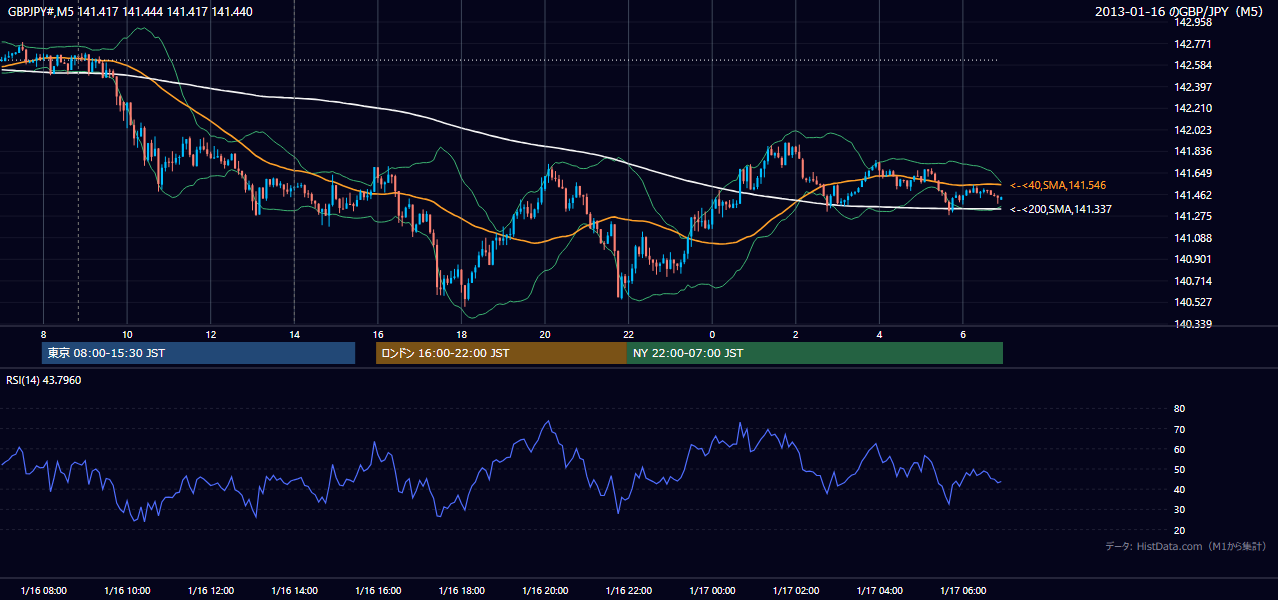Click hour mark 6 under price chart

click(963, 334)
